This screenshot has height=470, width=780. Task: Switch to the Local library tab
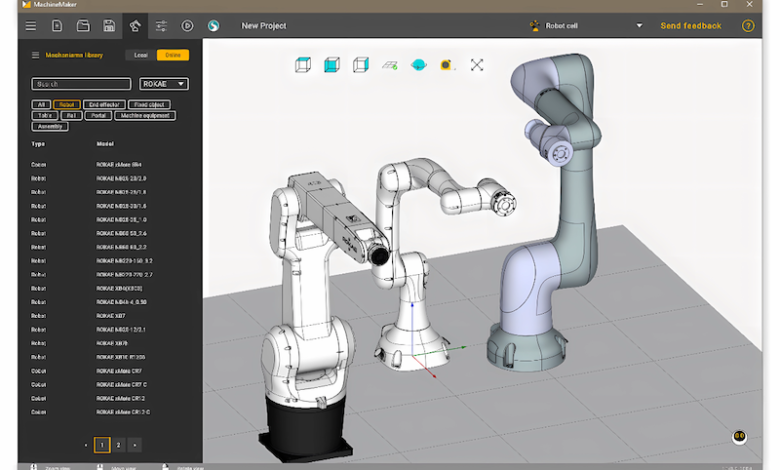141,55
